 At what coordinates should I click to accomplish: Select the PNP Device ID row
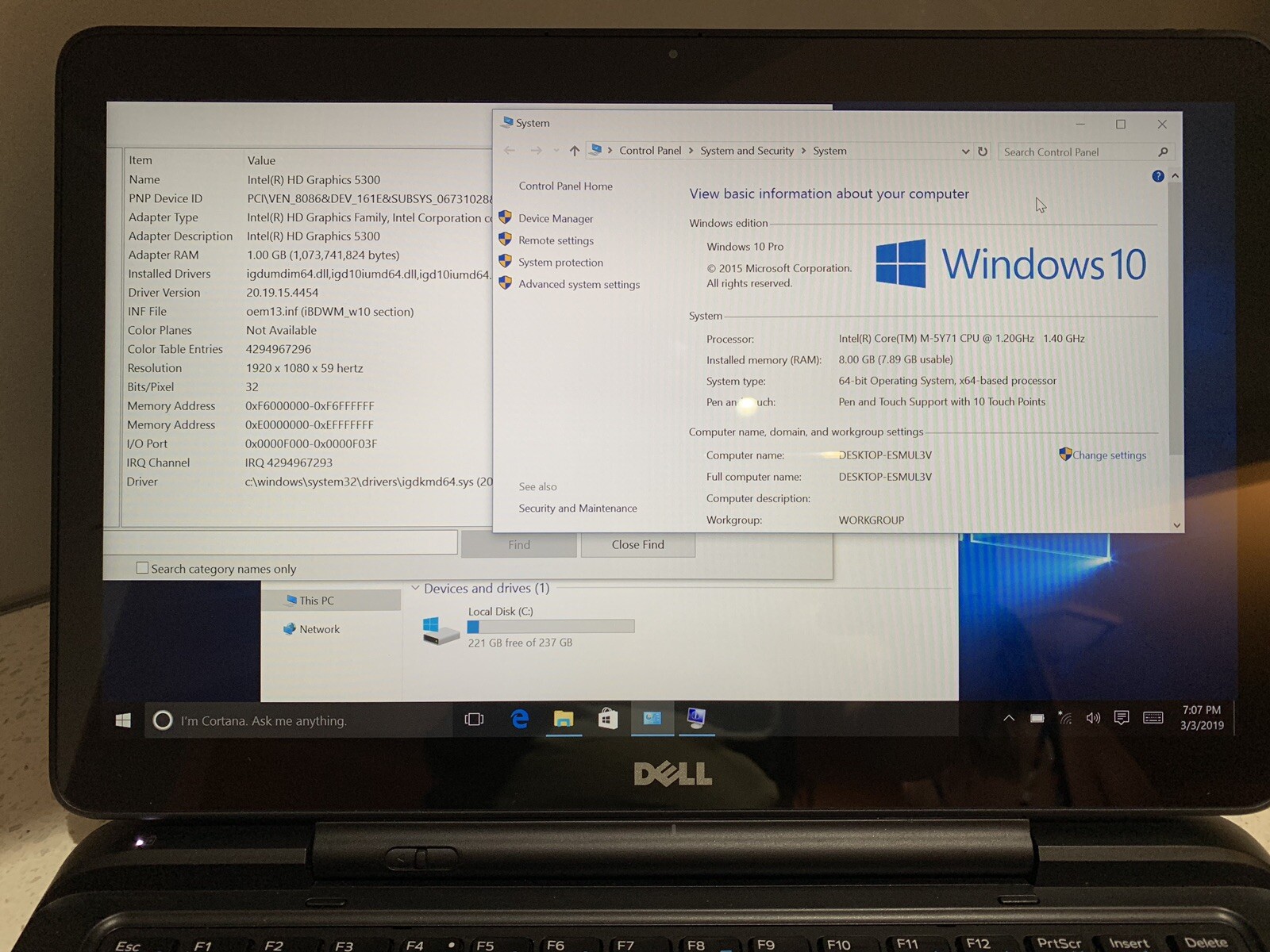click(x=309, y=198)
